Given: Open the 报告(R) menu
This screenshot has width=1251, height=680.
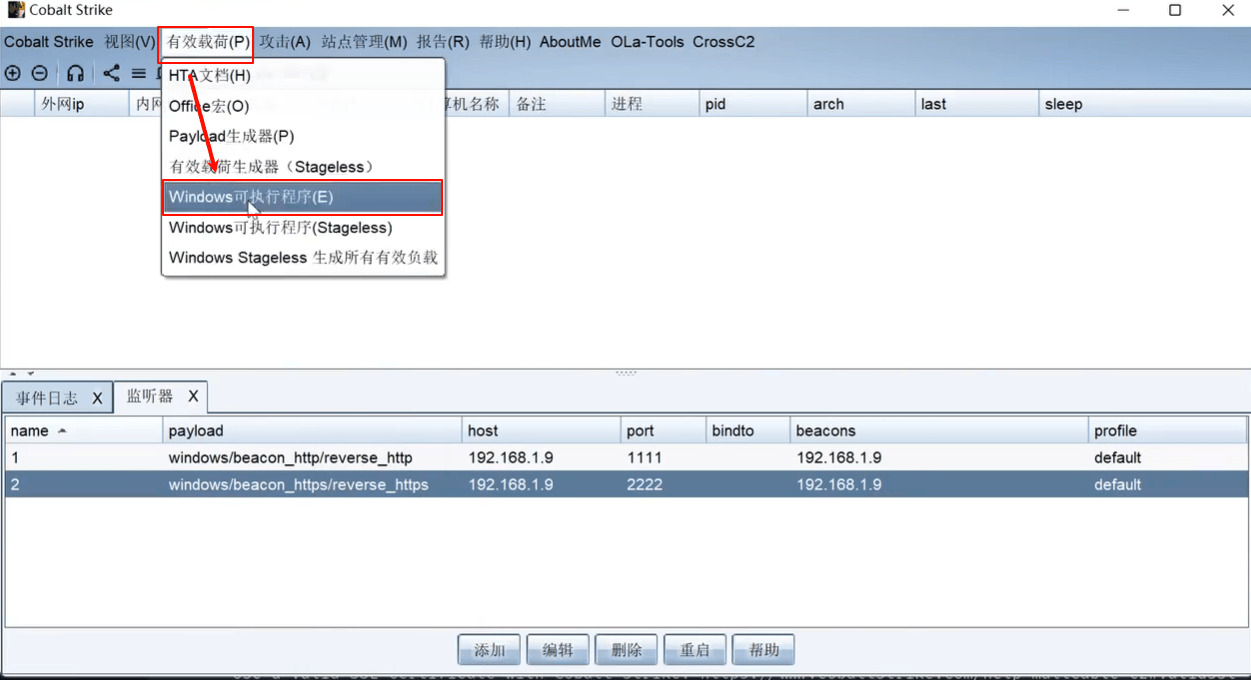Looking at the screenshot, I should [443, 42].
